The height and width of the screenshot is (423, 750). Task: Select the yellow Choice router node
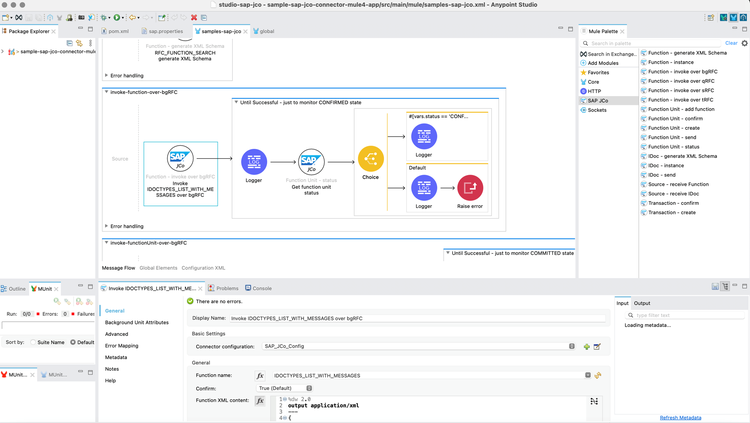pos(371,159)
